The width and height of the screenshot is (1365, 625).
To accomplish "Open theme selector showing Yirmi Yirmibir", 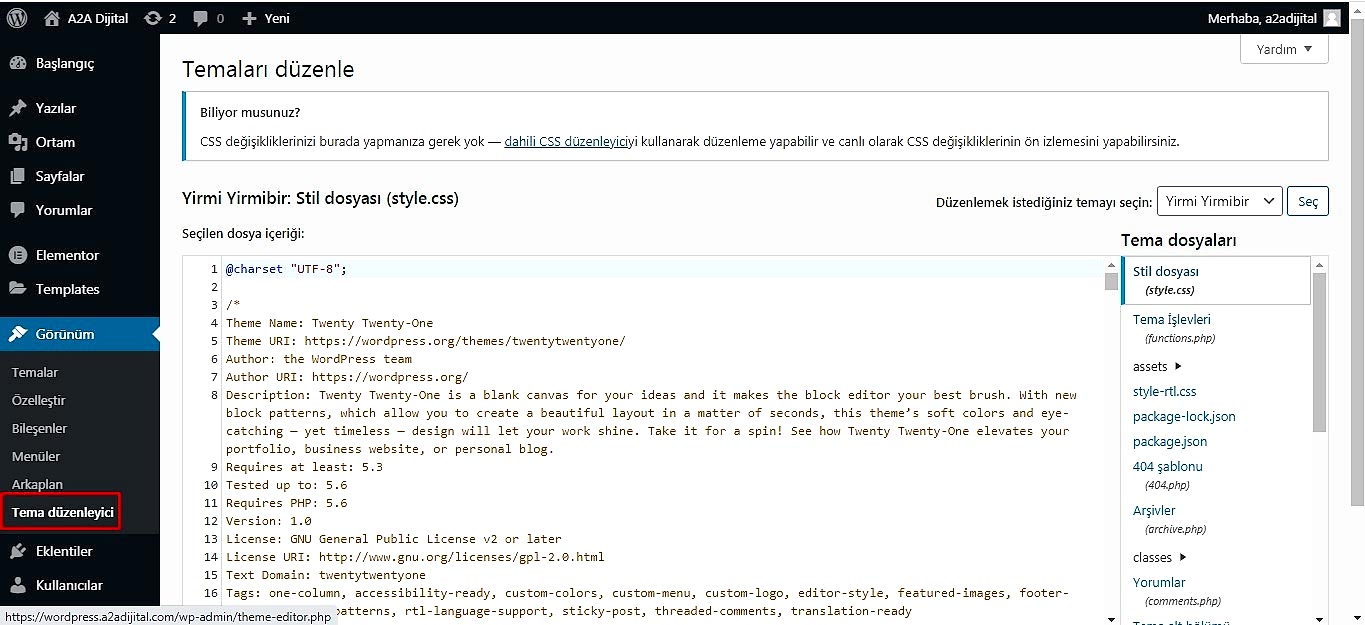I will click(x=1219, y=201).
